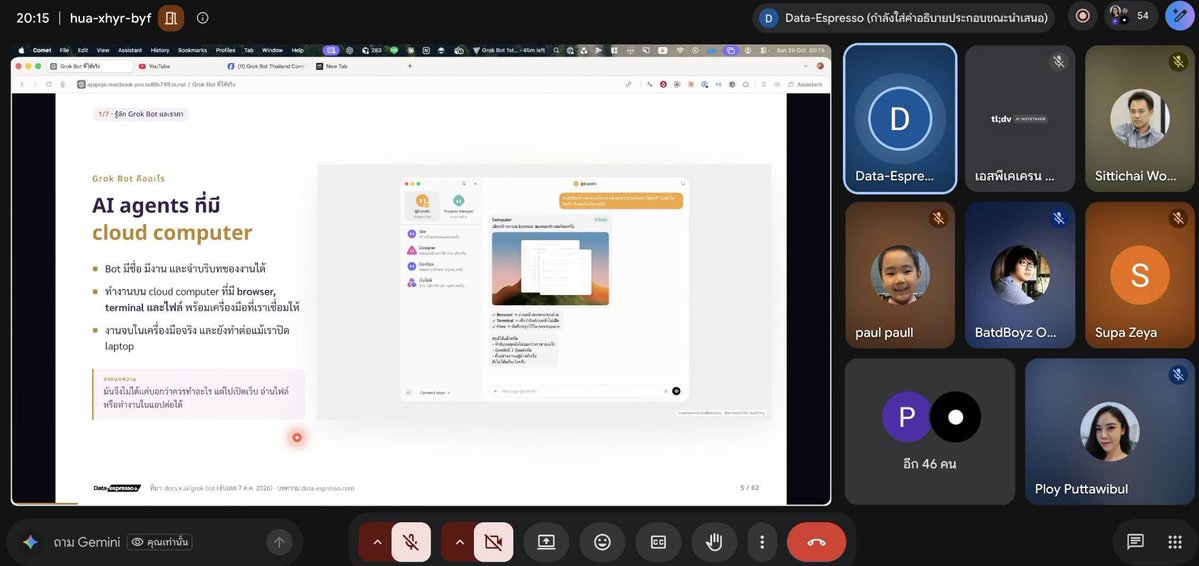Click the red leave call button
The image size is (1199, 566).
pos(816,542)
